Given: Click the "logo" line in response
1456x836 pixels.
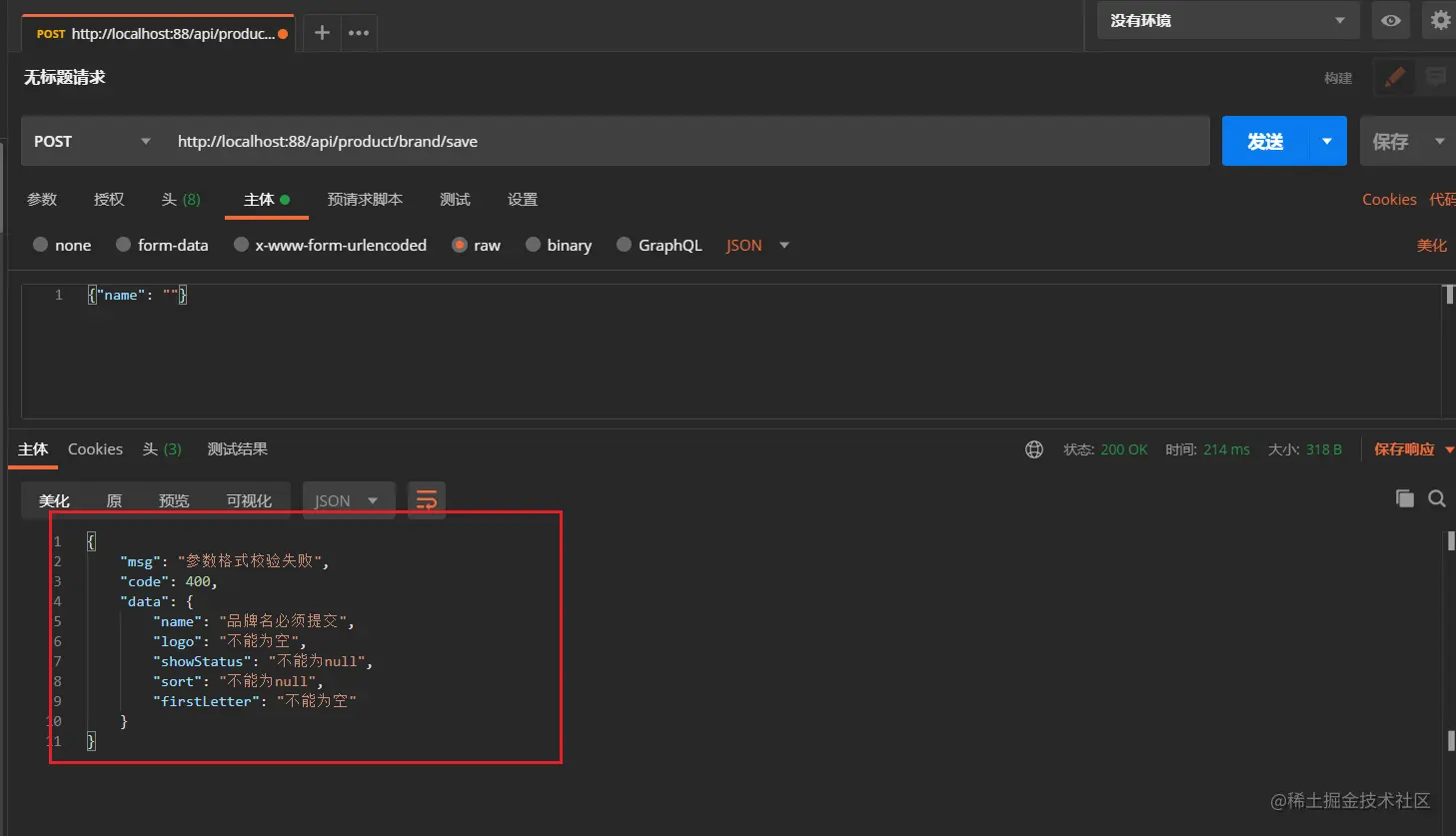Looking at the screenshot, I should (230, 641).
